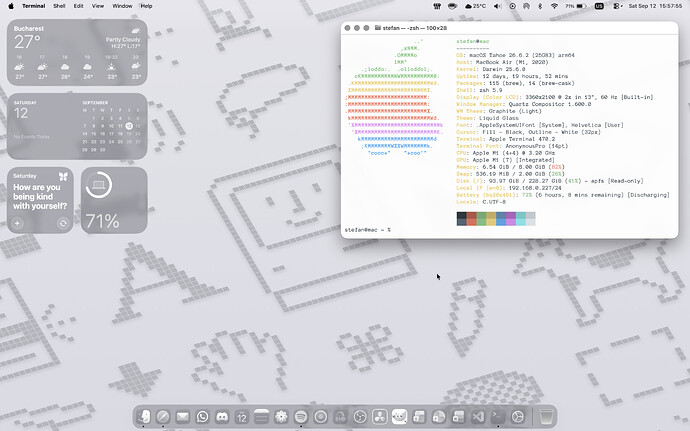Click the AirDrop-style icon left of Bluetooth
Viewport: 690px width, 431px height.
click(526, 6)
